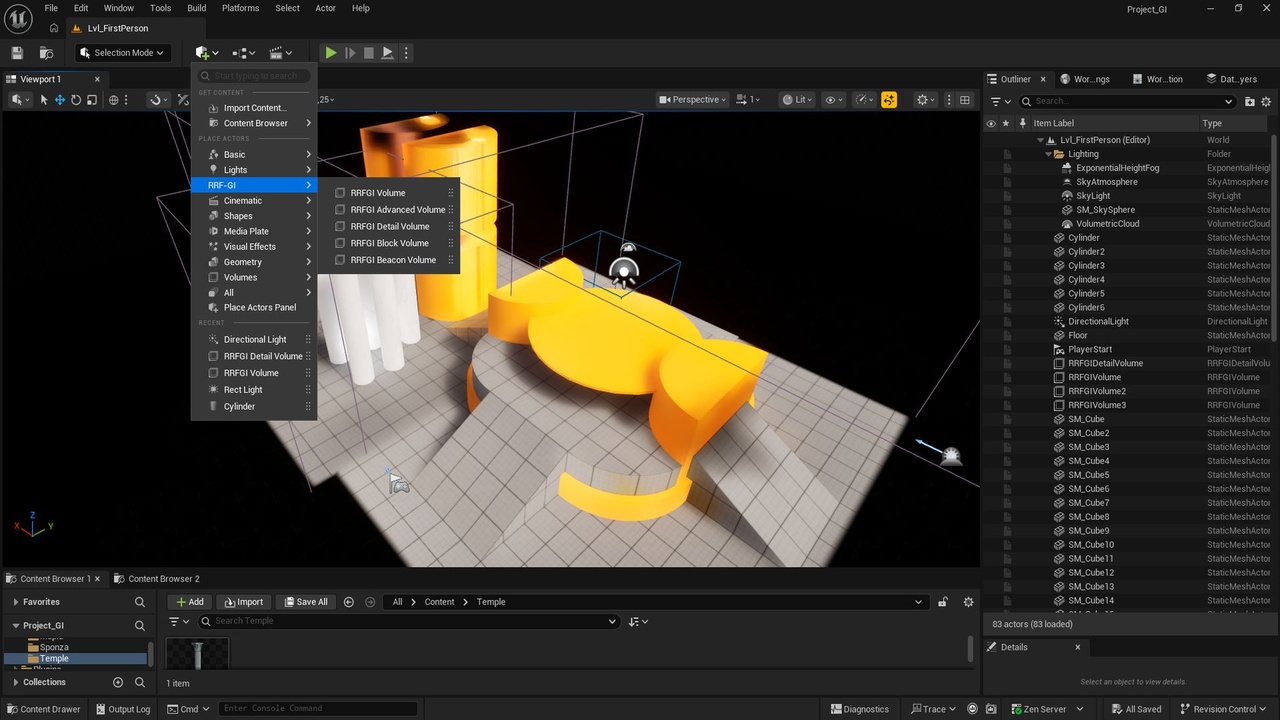Viewport: 1280px width, 720px height.
Task: Click Place Actors Panel entry
Action: 254,308
